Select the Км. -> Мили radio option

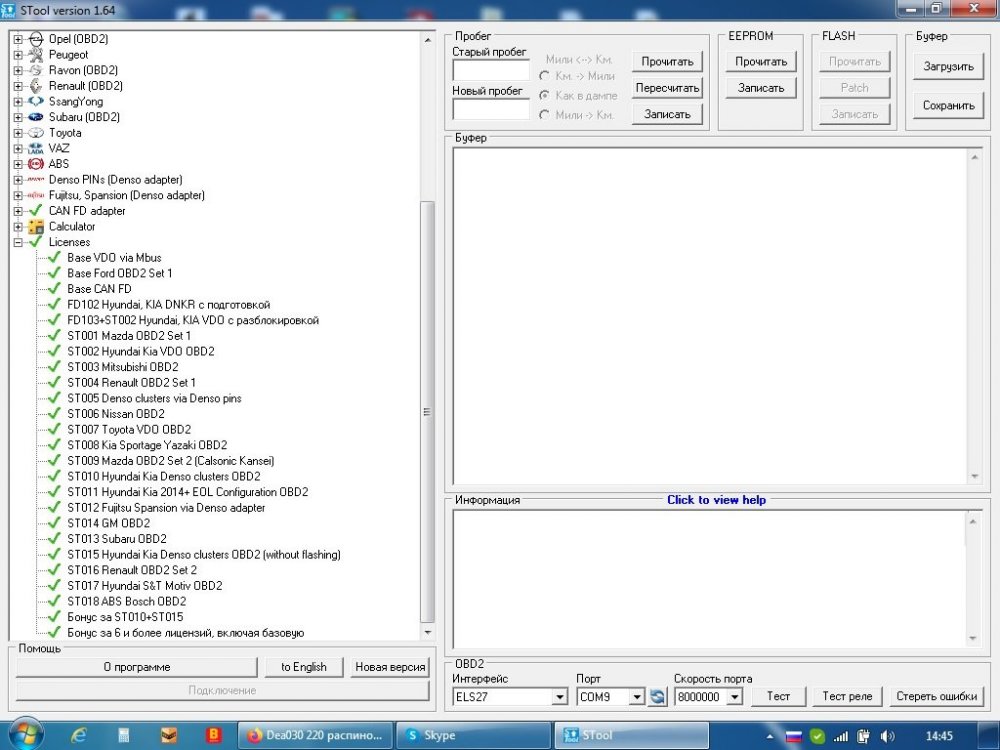[x=545, y=76]
